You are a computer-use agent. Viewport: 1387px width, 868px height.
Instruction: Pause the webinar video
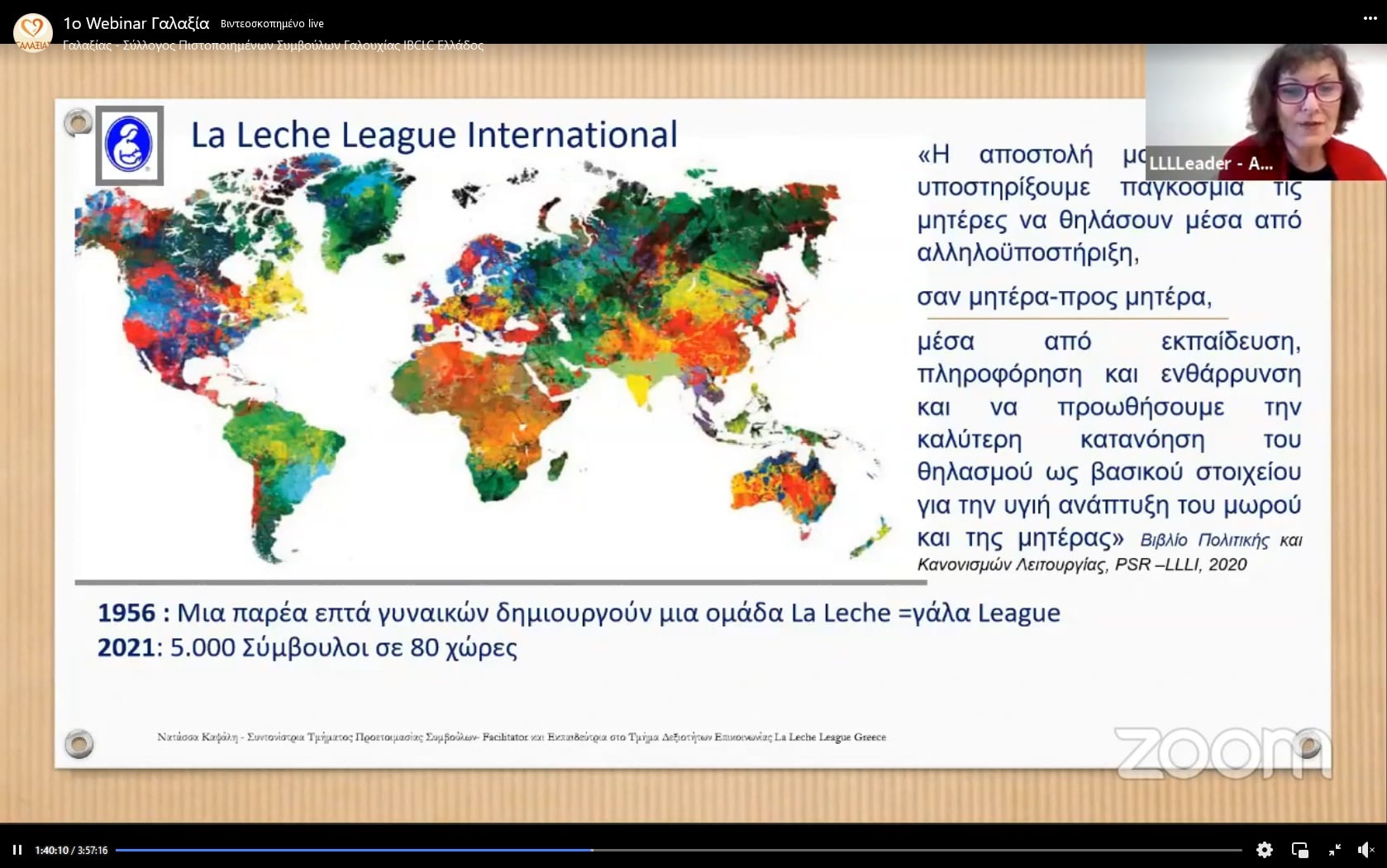click(17, 850)
